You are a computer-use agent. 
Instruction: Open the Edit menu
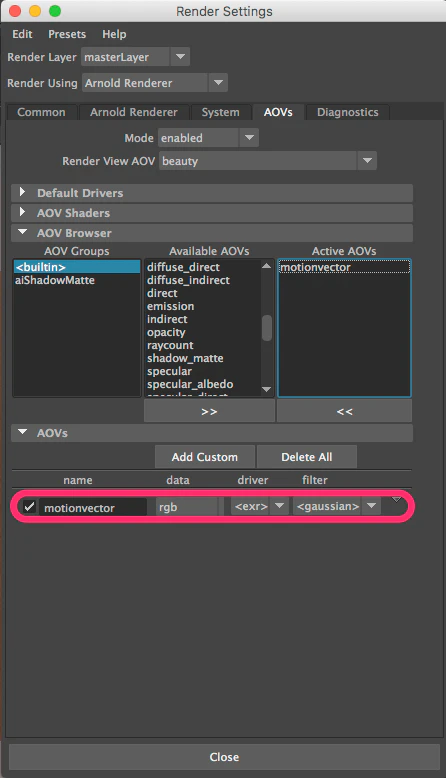22,34
